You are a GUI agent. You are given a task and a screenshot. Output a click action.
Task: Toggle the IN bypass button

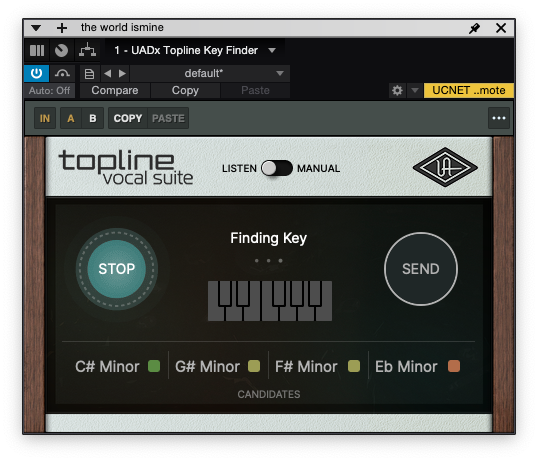(x=45, y=118)
